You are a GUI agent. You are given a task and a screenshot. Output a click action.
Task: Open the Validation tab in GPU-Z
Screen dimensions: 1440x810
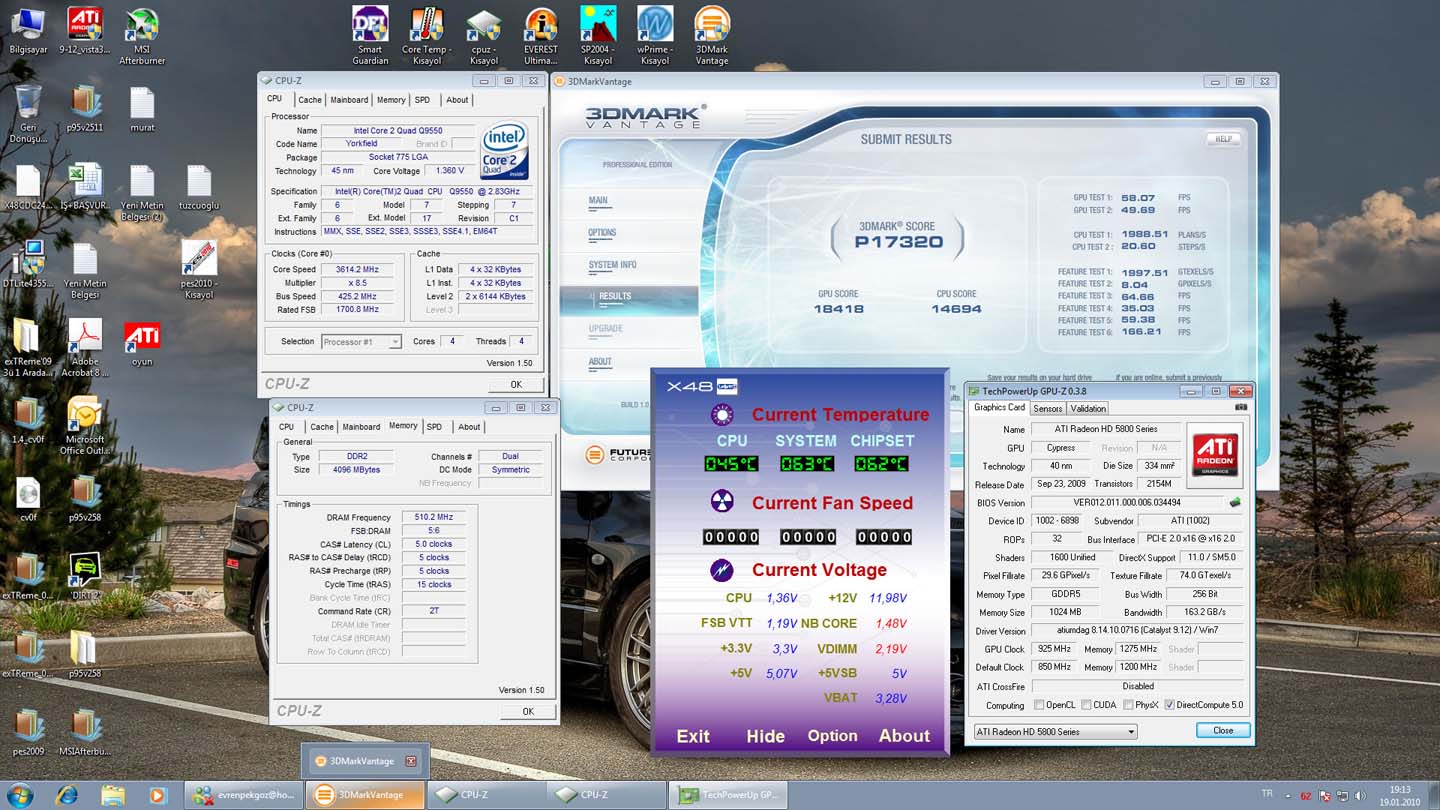[1088, 408]
